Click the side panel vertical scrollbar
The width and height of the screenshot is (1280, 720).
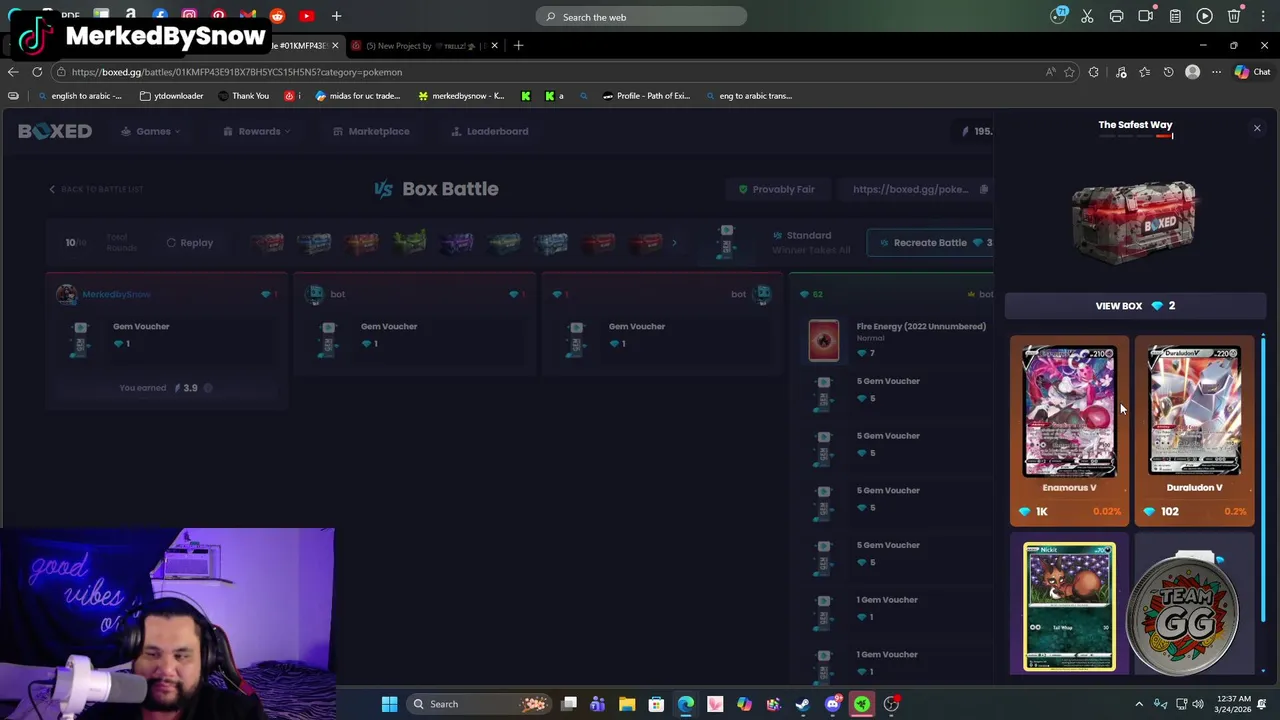click(1263, 480)
